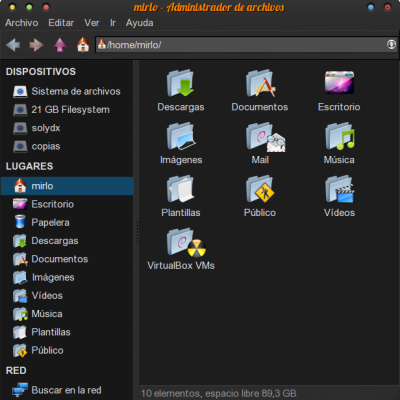
Task: Go forward with the right arrow button
Action: click(x=36, y=45)
